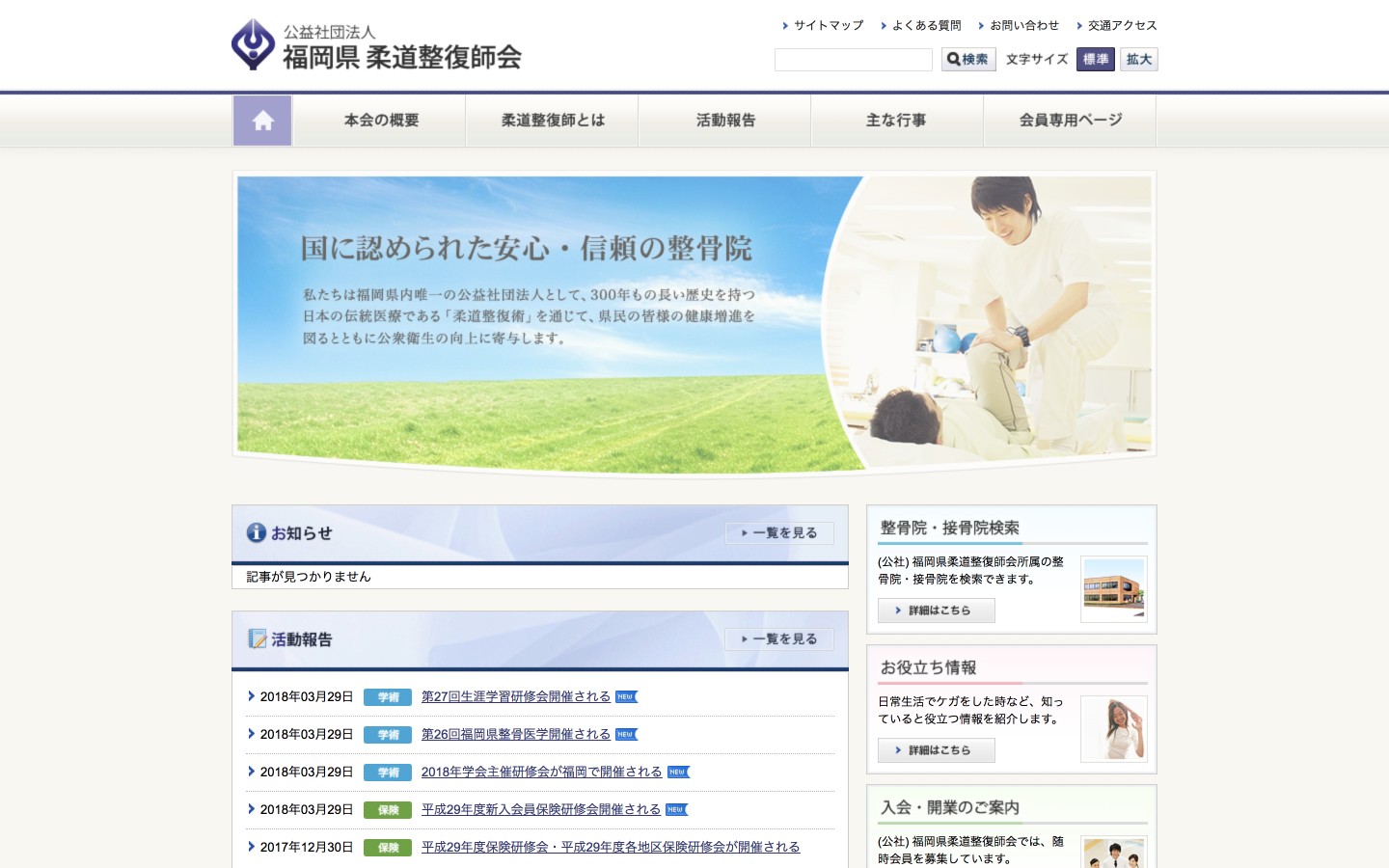The image size is (1389, 868).
Task: Click NEW badge beside 平成29年度新入会員保険研修会
Action: [x=677, y=809]
